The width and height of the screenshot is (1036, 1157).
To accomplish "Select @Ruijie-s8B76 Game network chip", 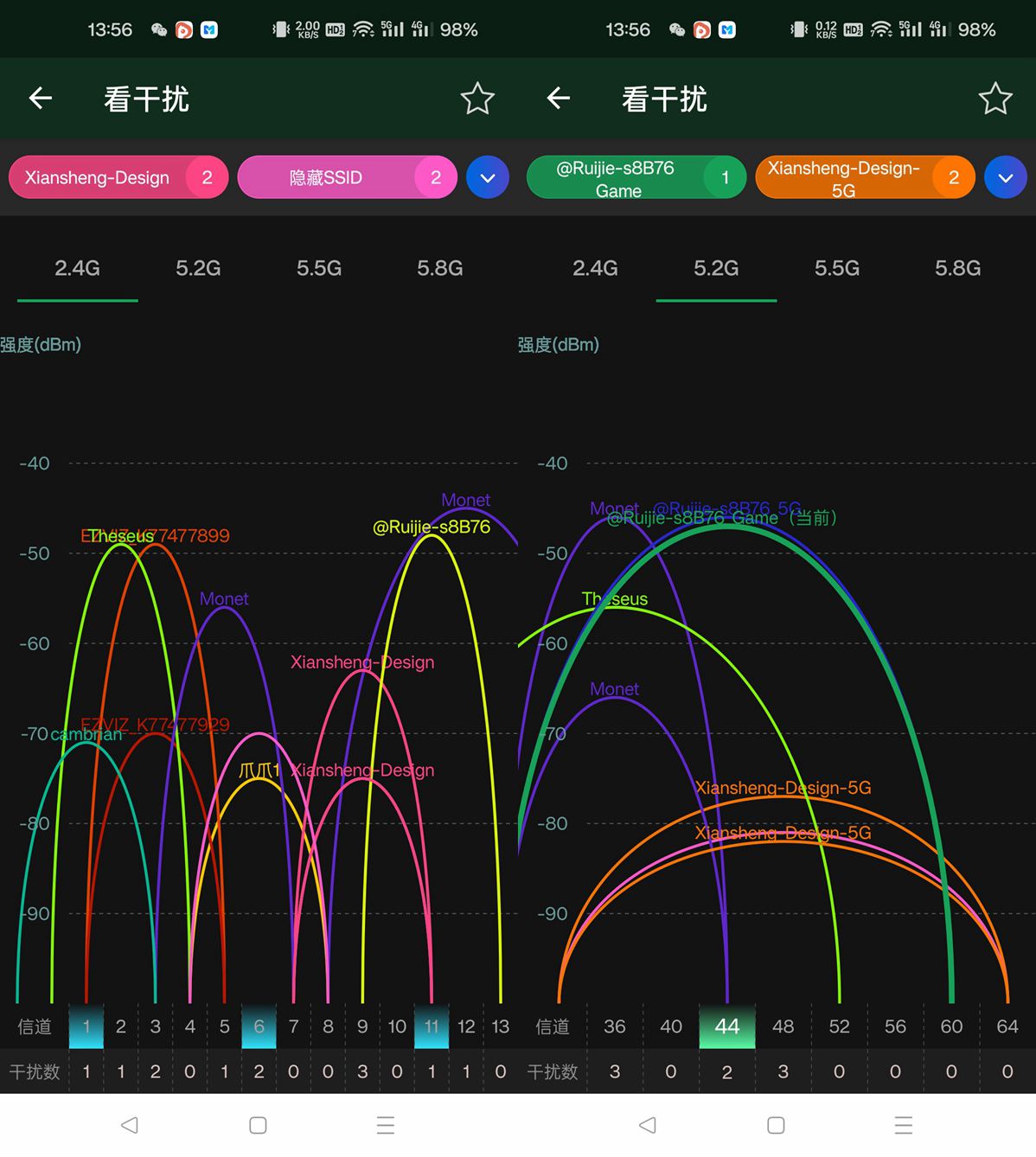I will [x=636, y=177].
